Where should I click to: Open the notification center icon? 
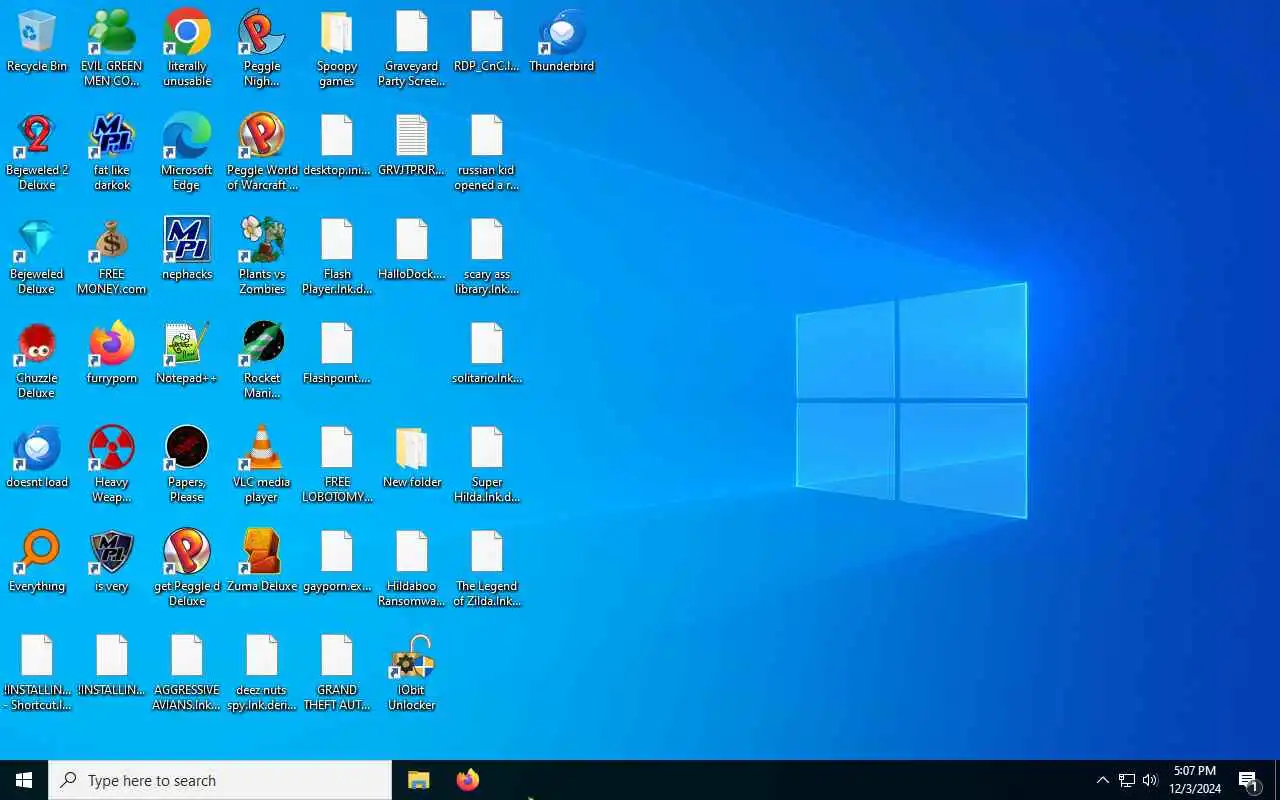(1248, 780)
